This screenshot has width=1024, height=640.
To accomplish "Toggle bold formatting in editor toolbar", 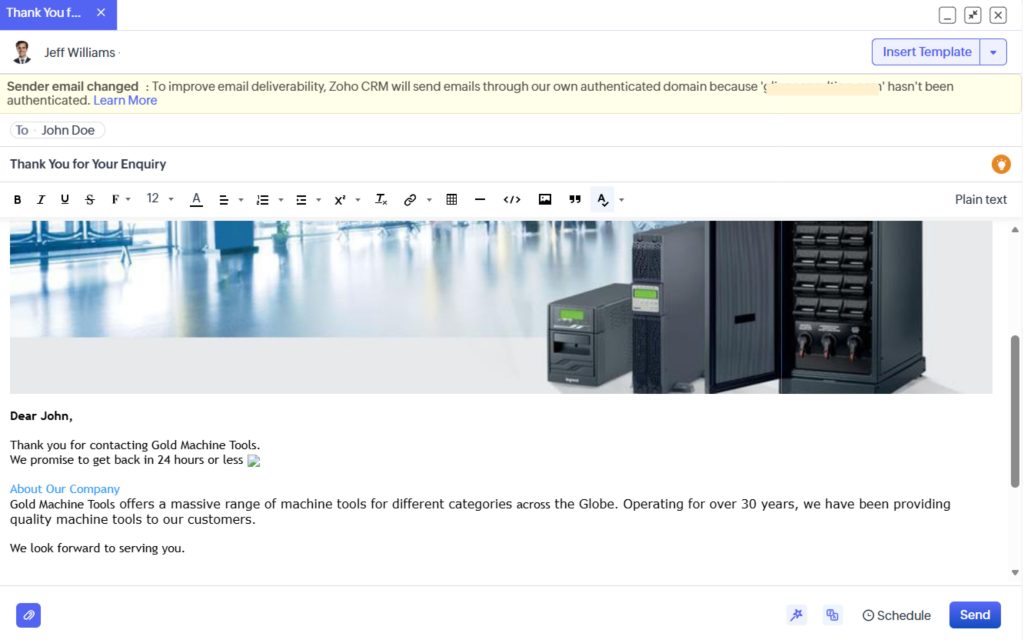I will coord(18,200).
